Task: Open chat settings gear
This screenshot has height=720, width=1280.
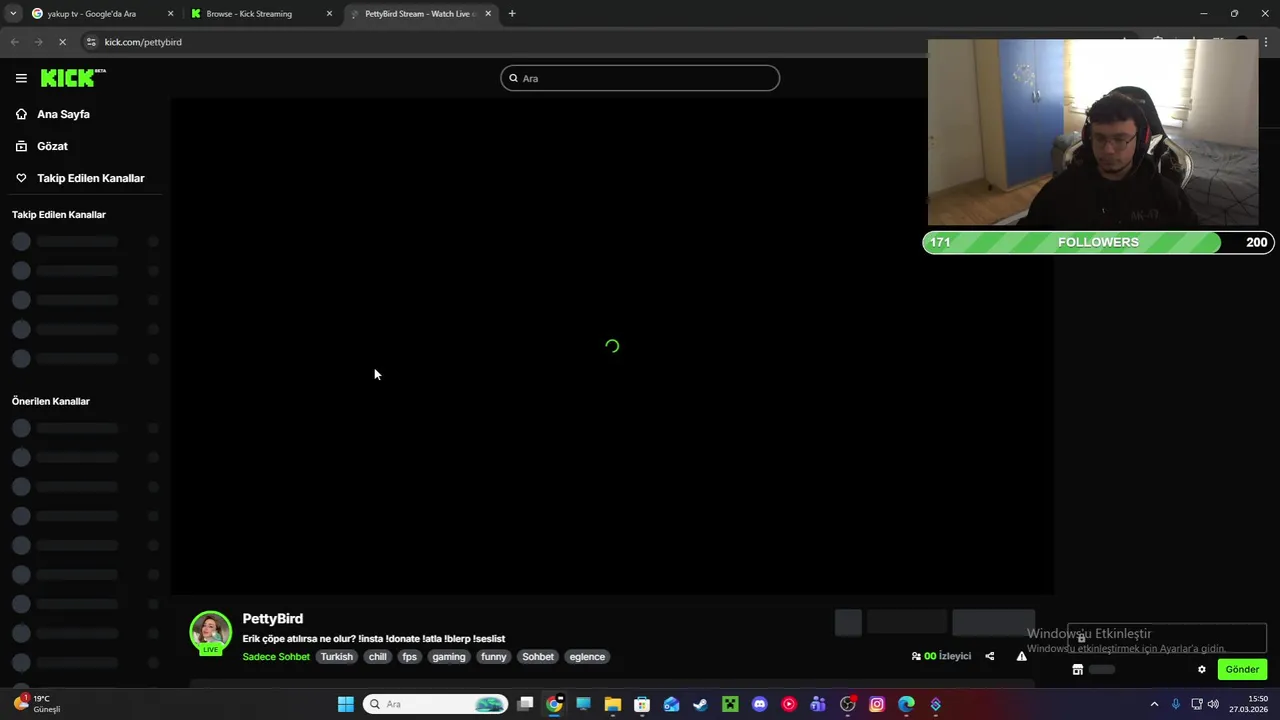Action: pyautogui.click(x=1202, y=669)
